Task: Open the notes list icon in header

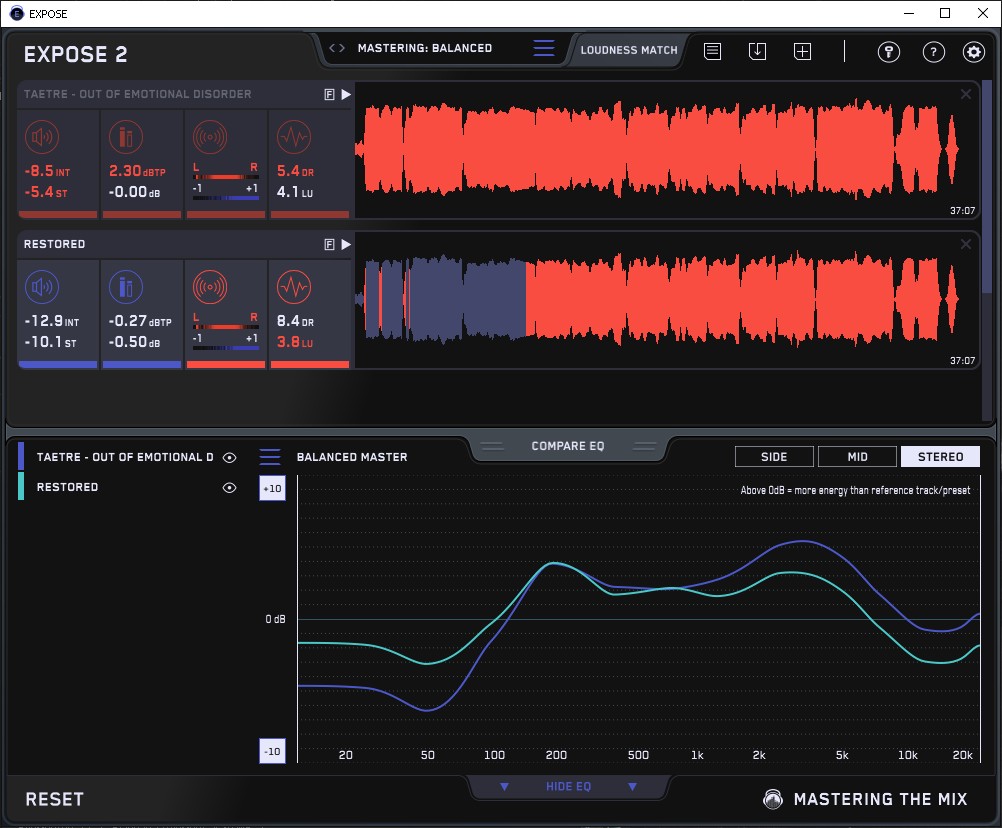Action: pyautogui.click(x=713, y=51)
